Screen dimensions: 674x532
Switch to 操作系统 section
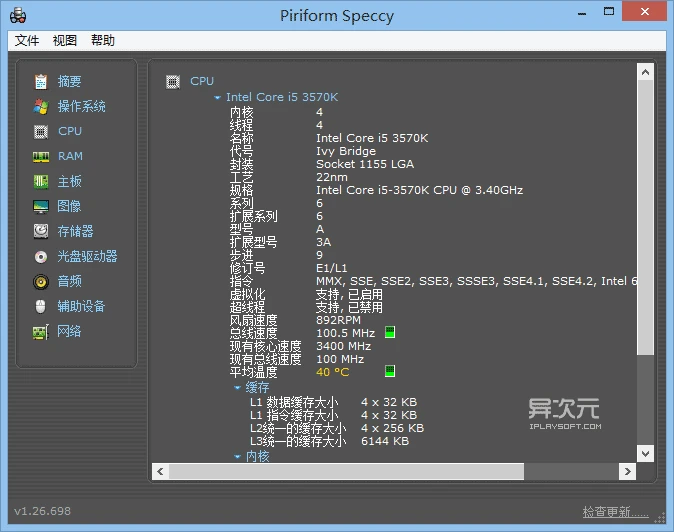[x=82, y=107]
